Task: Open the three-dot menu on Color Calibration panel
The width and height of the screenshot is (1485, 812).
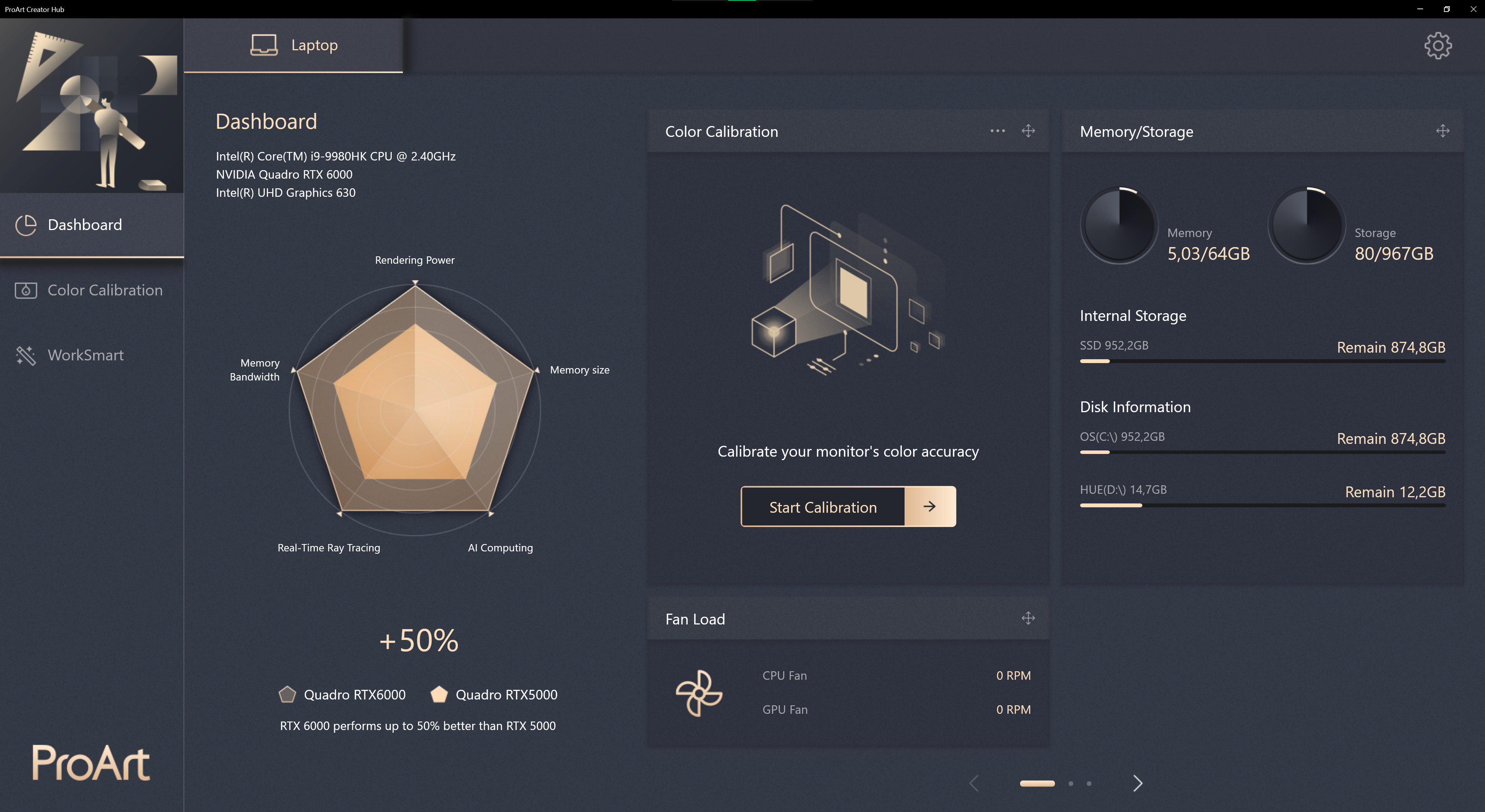Action: (997, 131)
